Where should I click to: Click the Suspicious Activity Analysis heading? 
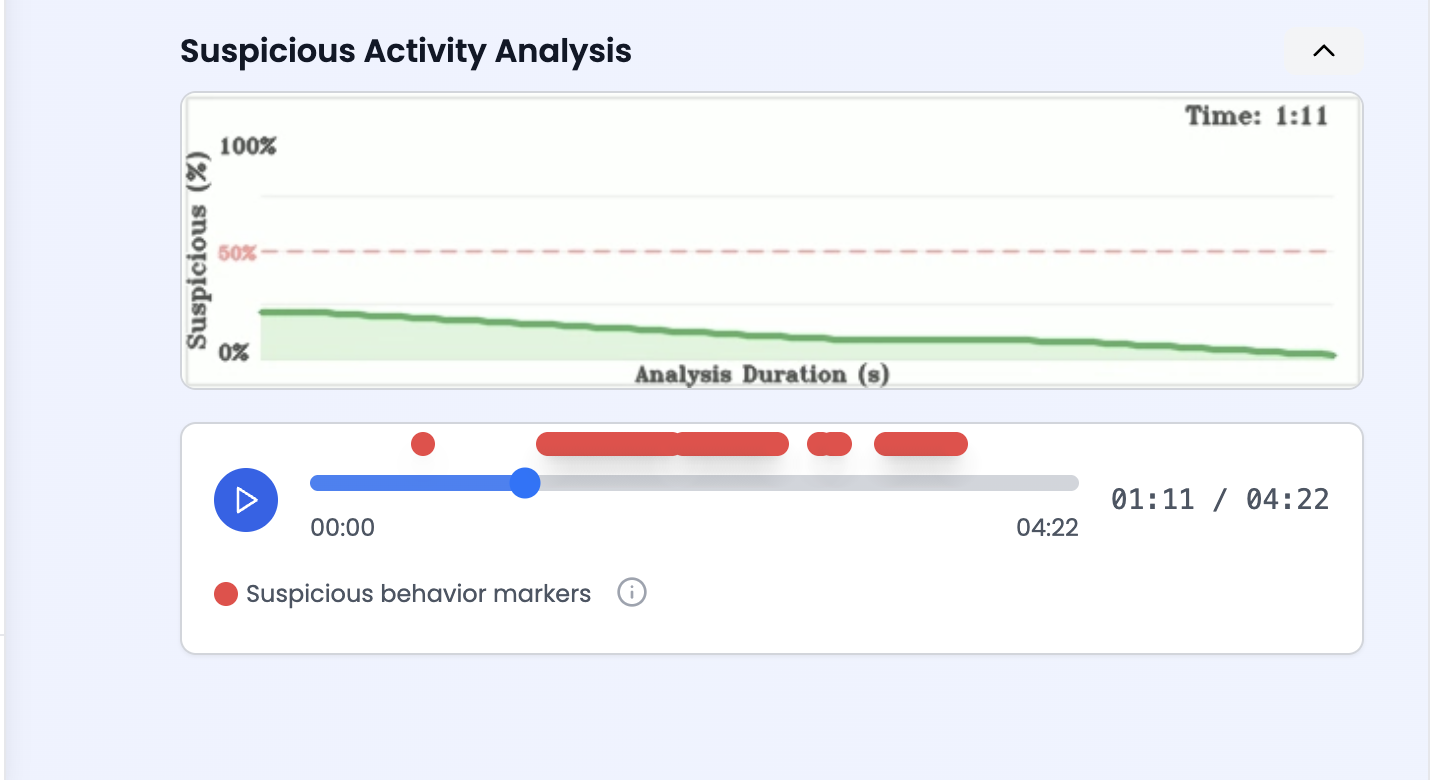click(x=405, y=51)
